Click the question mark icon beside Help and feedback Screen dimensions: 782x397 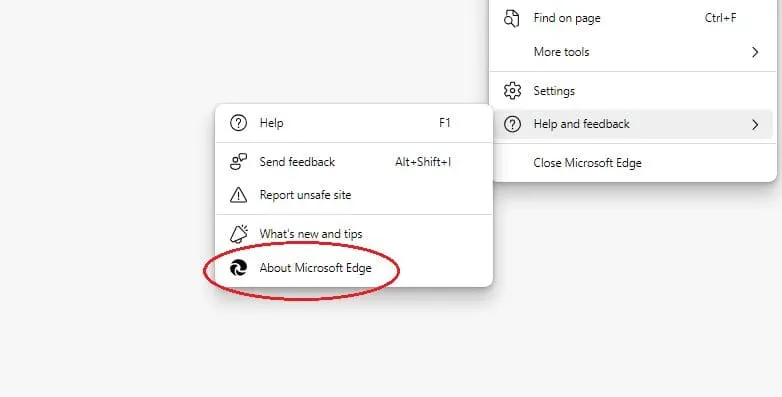tap(512, 124)
